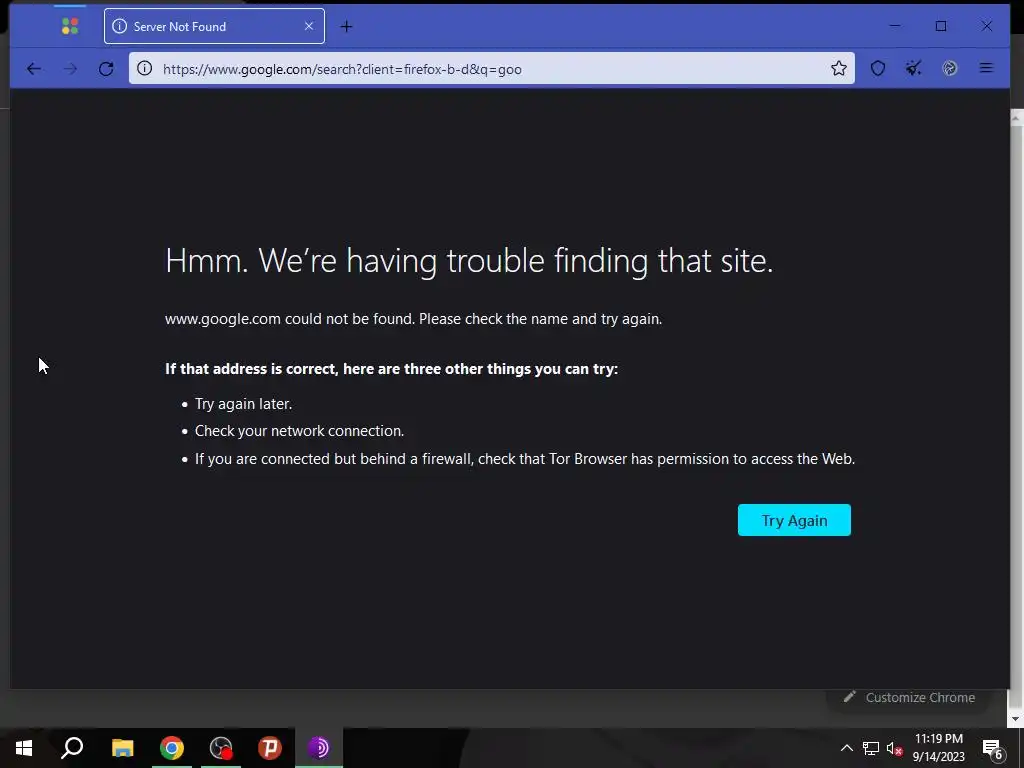
Task: Open the shield security level icon
Action: point(878,69)
